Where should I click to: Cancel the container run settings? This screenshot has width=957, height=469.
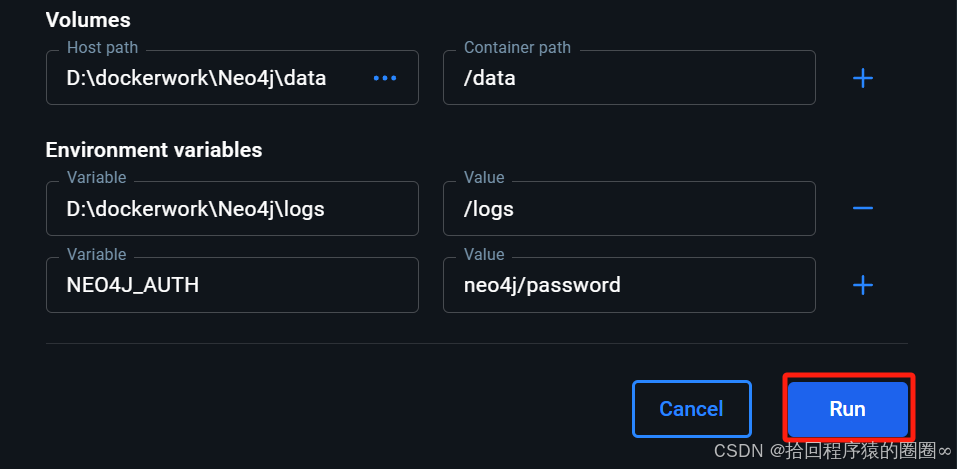(691, 409)
